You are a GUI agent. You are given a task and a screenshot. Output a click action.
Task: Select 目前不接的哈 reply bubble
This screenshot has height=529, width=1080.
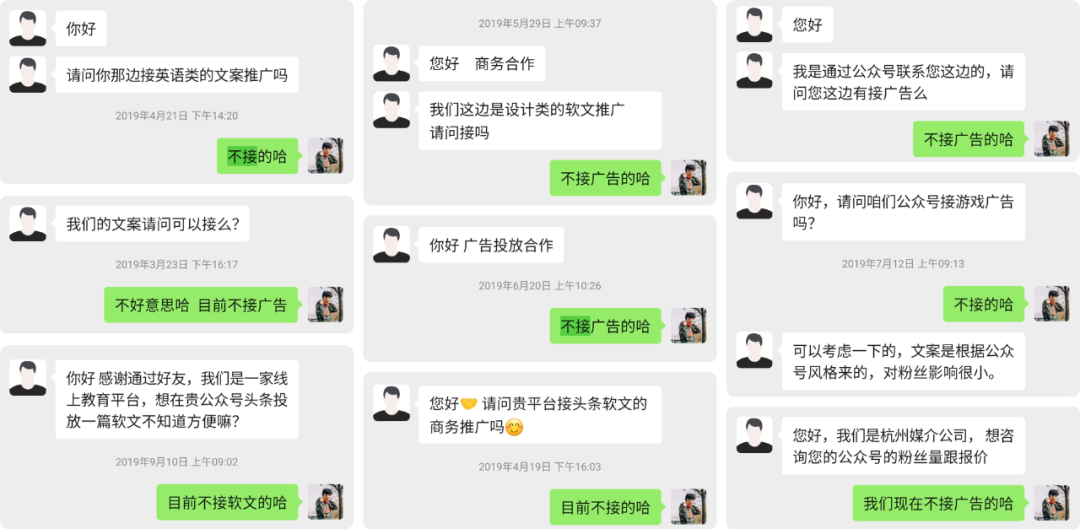coord(605,508)
